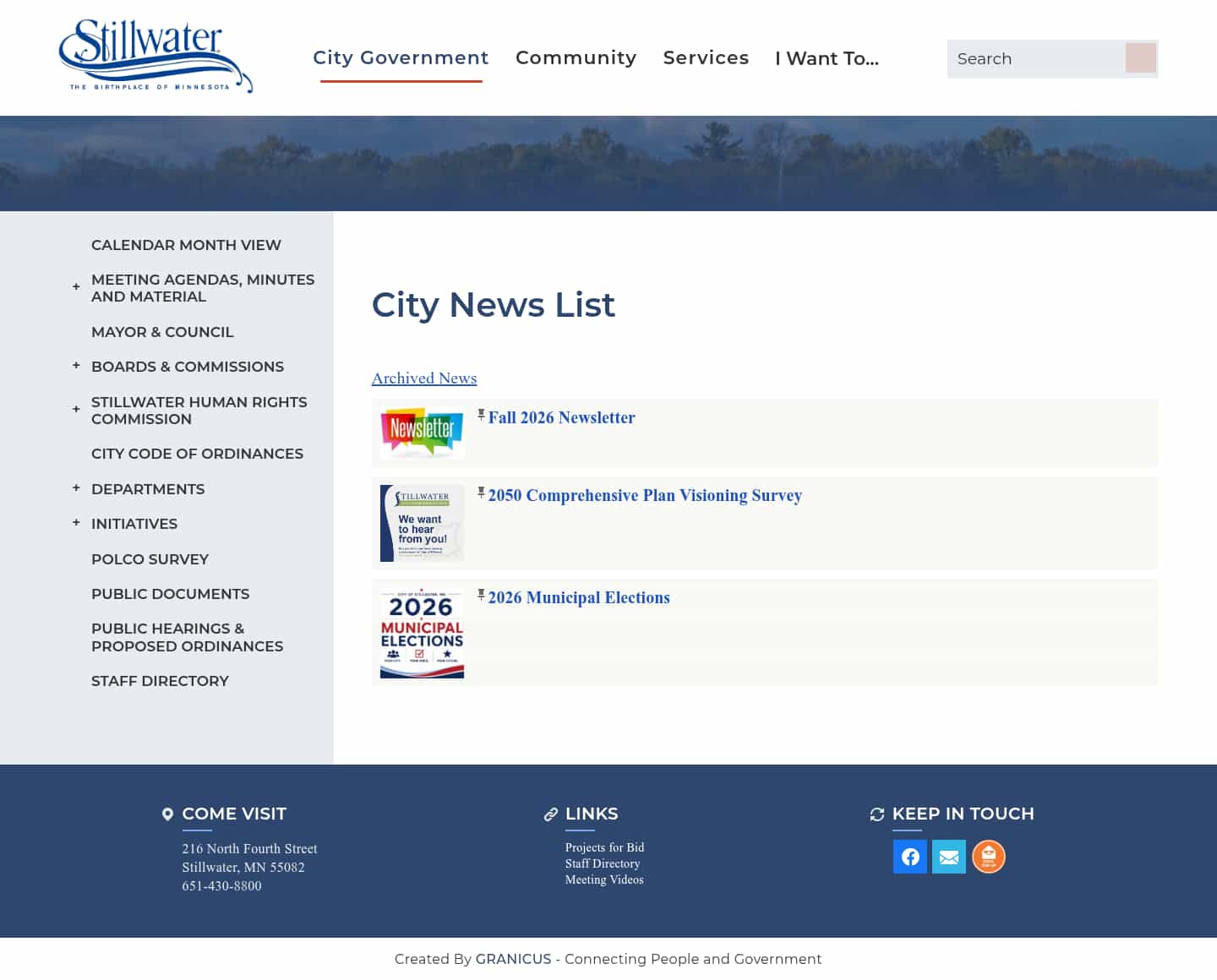Open the Polco Survey page
This screenshot has height=980, width=1217.
coord(150,559)
